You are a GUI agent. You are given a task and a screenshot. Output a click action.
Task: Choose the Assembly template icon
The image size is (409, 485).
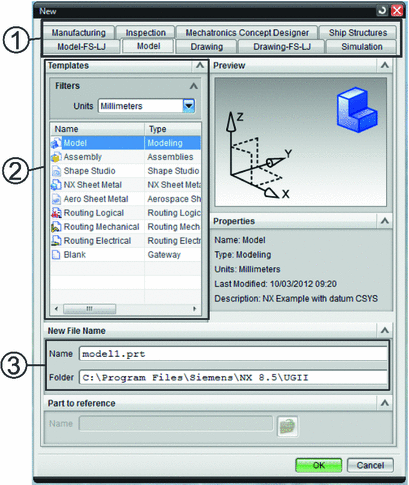click(56, 157)
